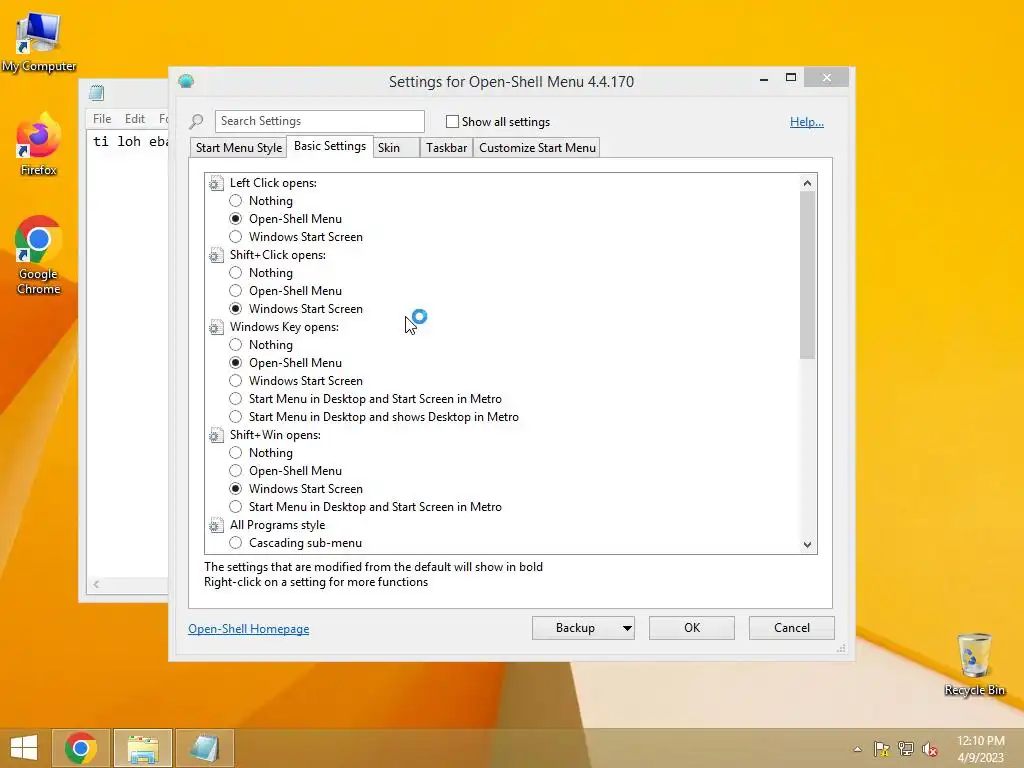Open Edit menu in Notepad window

[x=135, y=119]
